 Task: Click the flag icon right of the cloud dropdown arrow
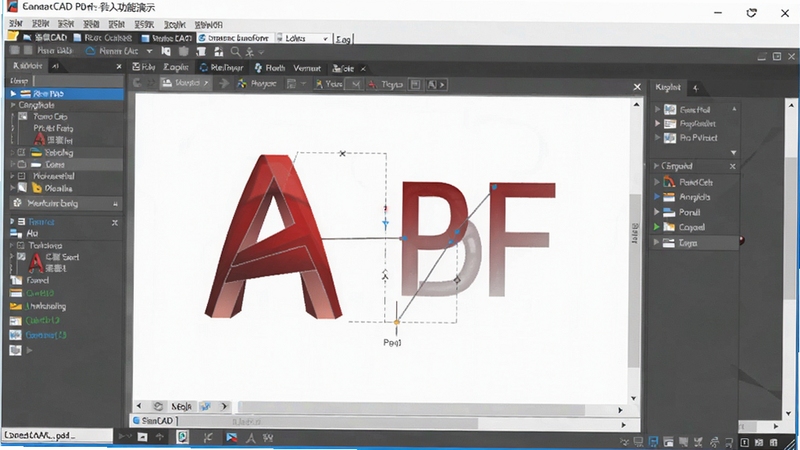[166, 52]
